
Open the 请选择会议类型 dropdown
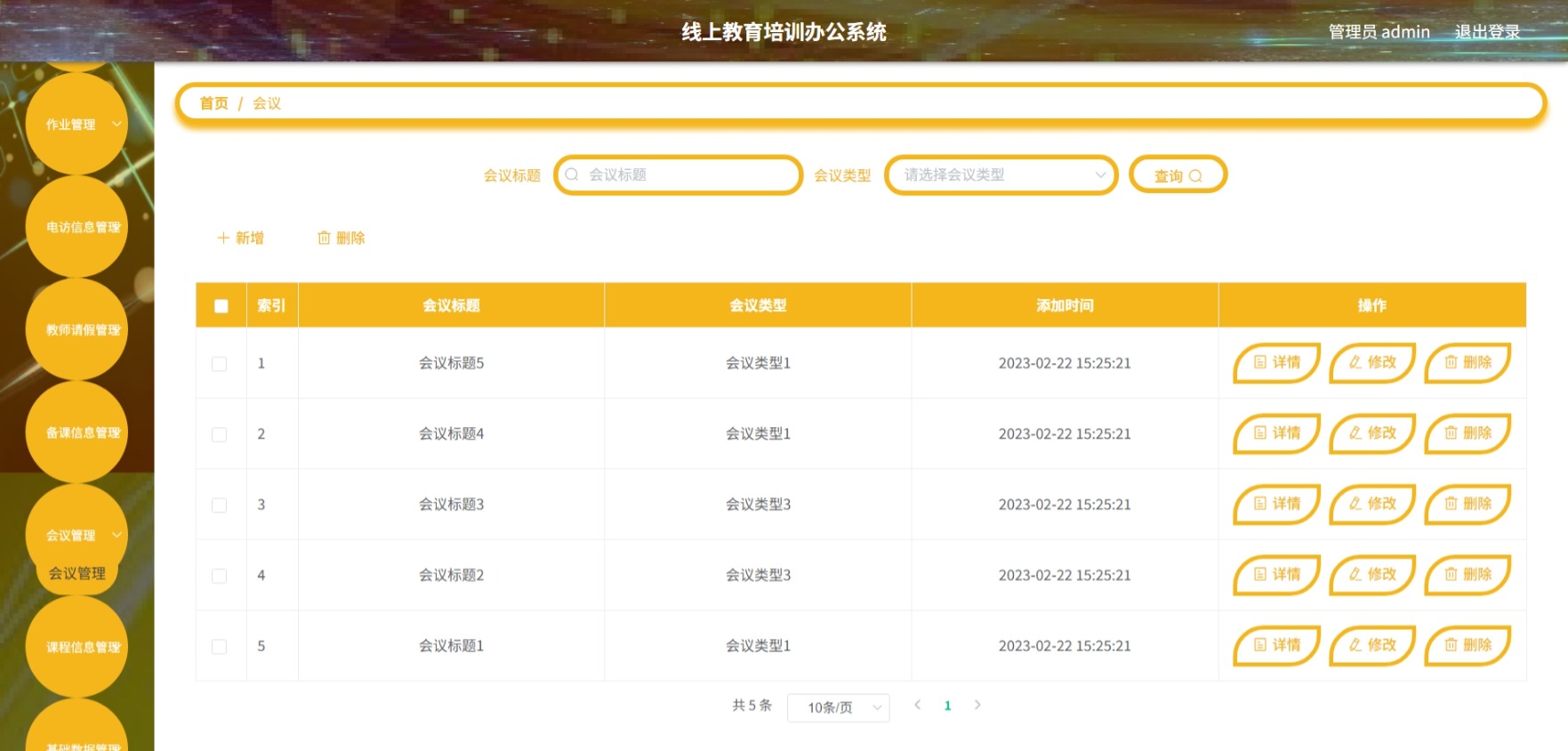(x=1001, y=175)
